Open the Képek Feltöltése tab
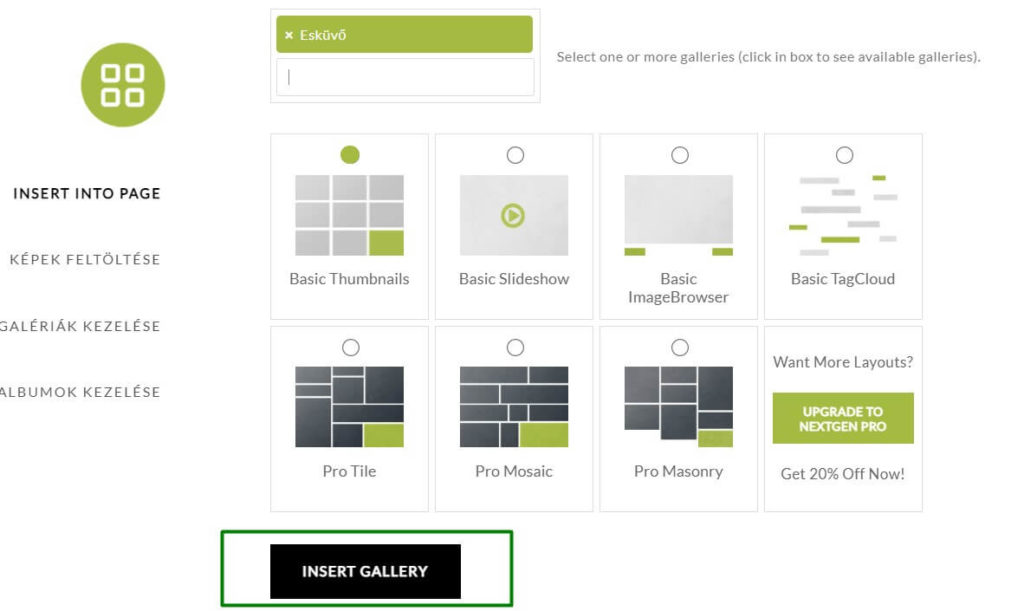Screen dimensions: 1024x611 [x=85, y=259]
